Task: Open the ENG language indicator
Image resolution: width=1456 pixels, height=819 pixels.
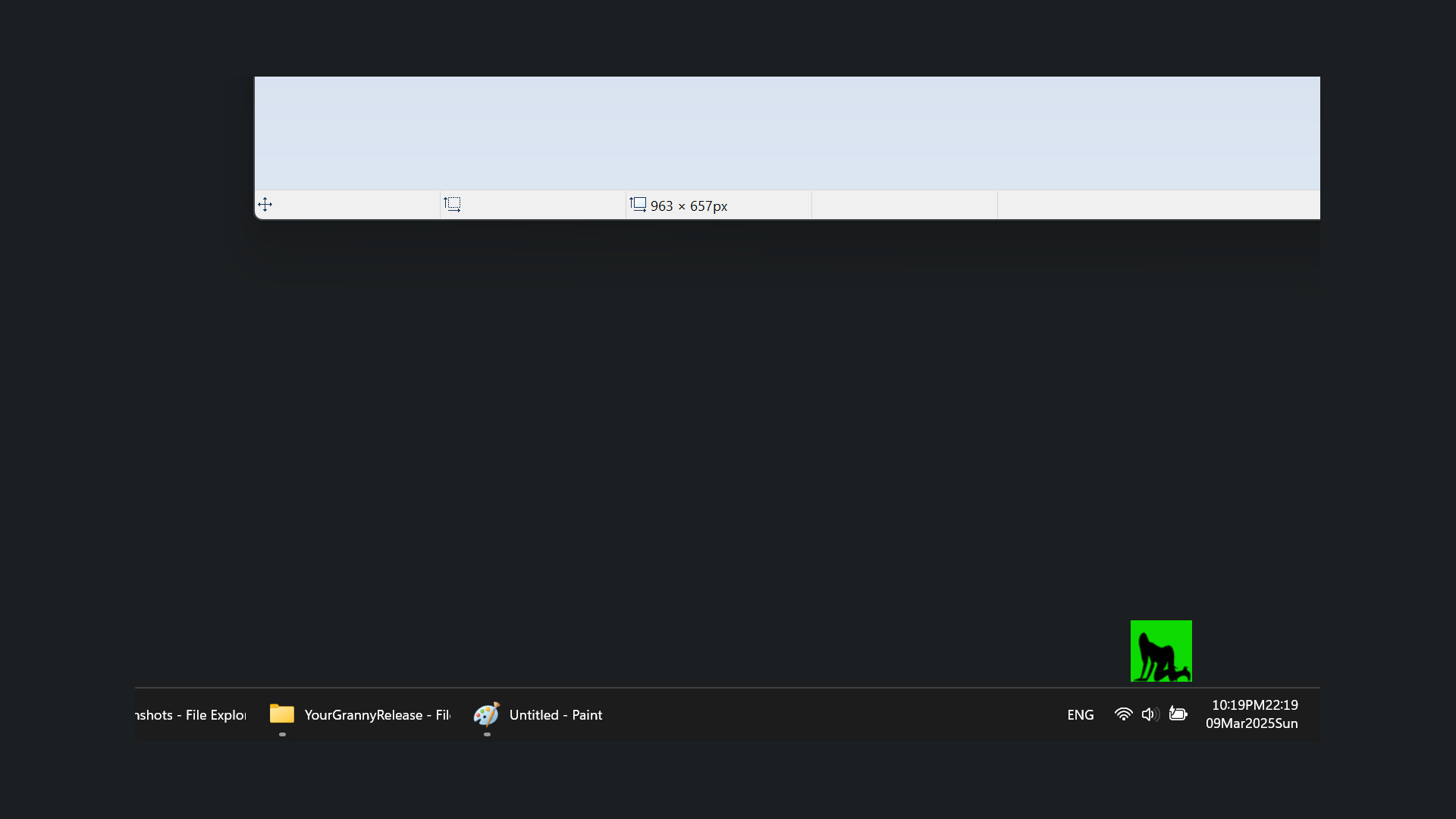Action: tap(1080, 714)
